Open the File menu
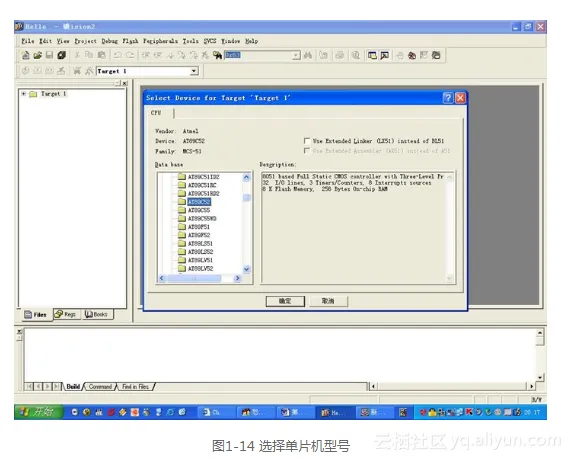572x460 pixels. [x=28, y=41]
